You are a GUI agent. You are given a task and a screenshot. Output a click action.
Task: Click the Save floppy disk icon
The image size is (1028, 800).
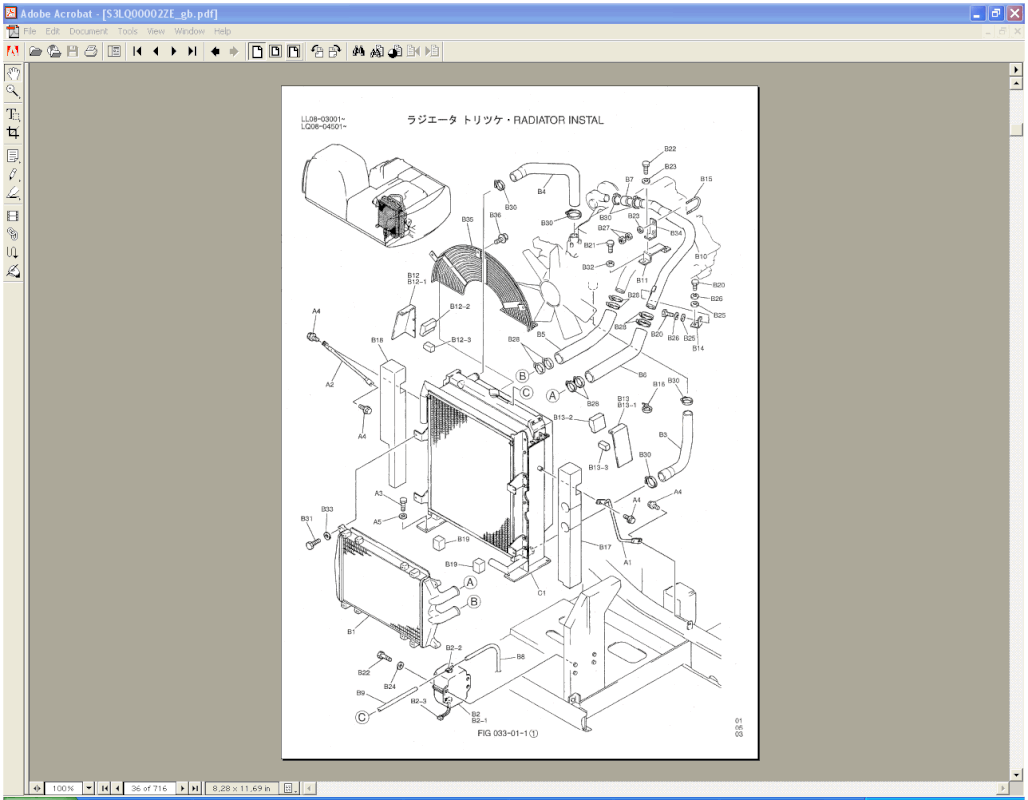pos(73,51)
